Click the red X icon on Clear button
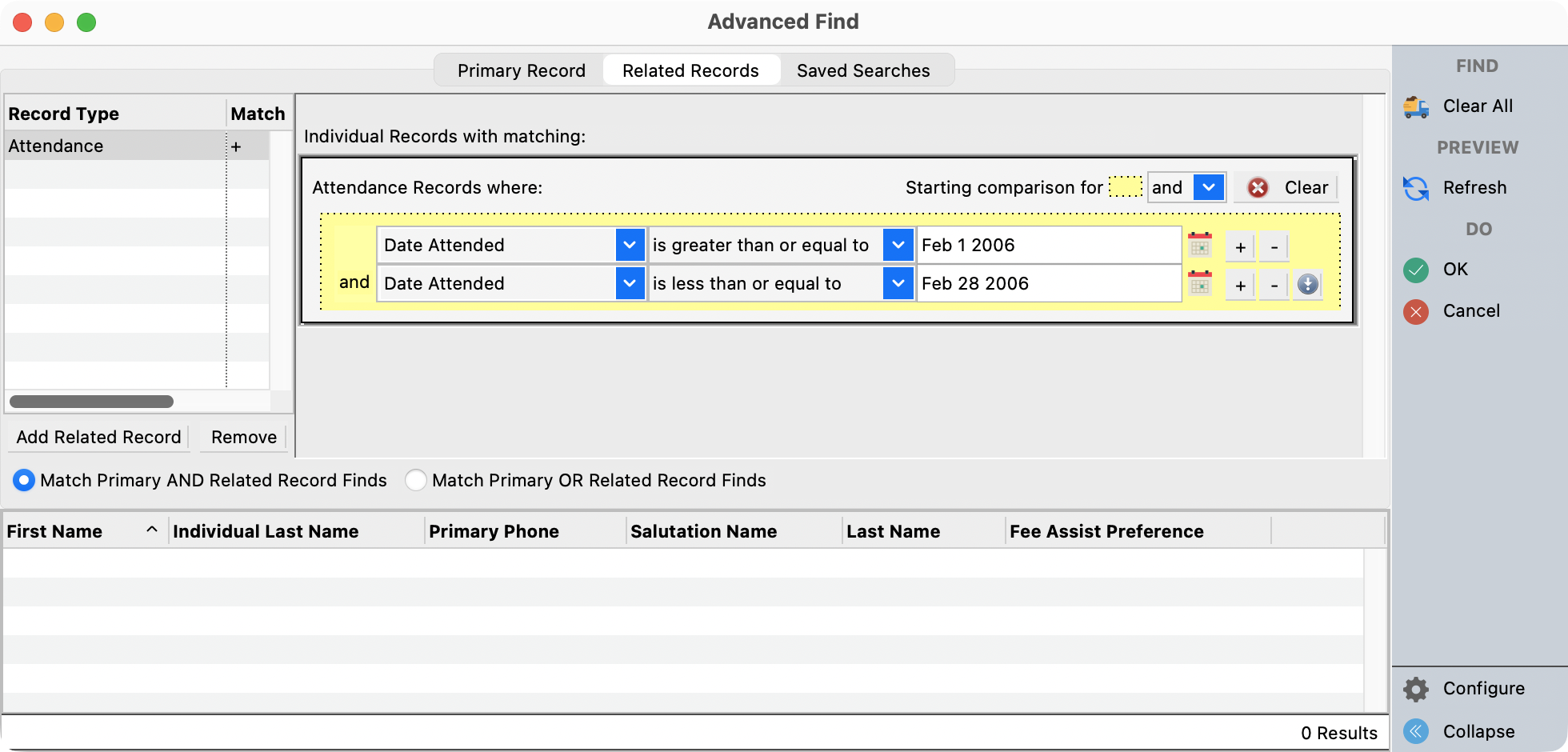Image resolution: width=1568 pixels, height=752 pixels. [1258, 187]
